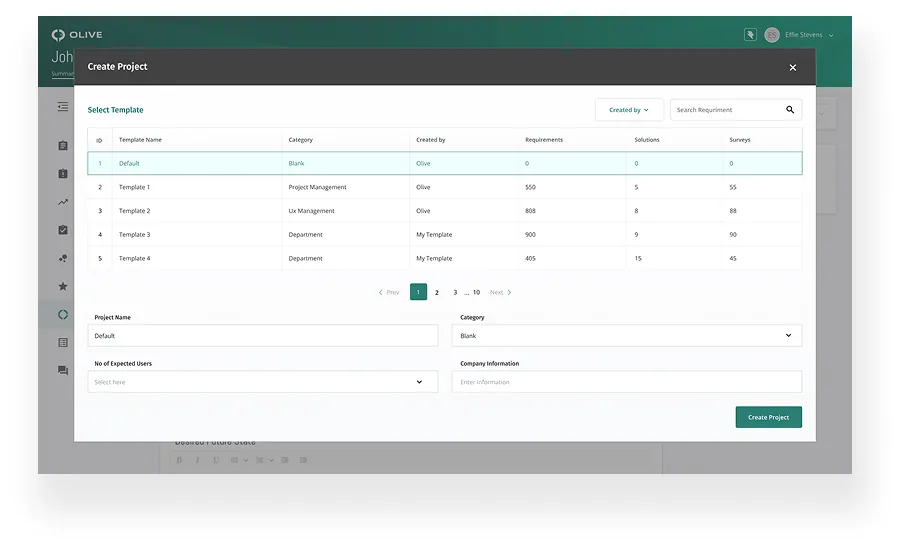Click the Create Project button
The height and width of the screenshot is (550, 906).
(768, 417)
